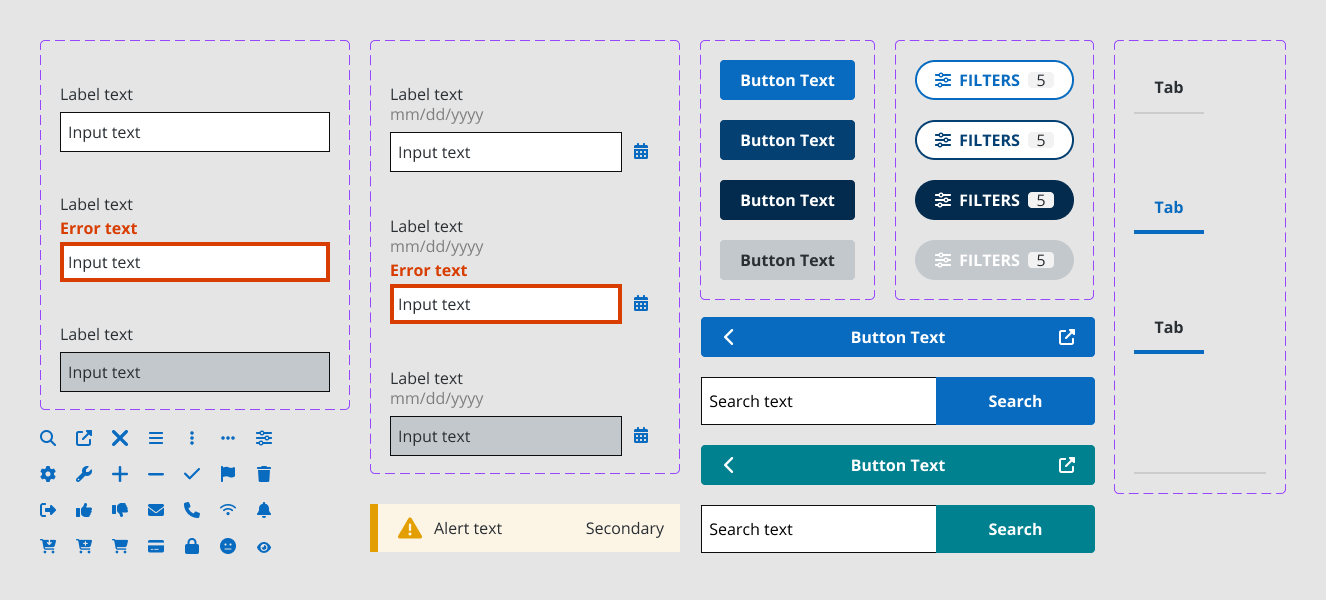Image resolution: width=1326 pixels, height=600 pixels.
Task: Click the trash can delete icon
Action: [264, 474]
